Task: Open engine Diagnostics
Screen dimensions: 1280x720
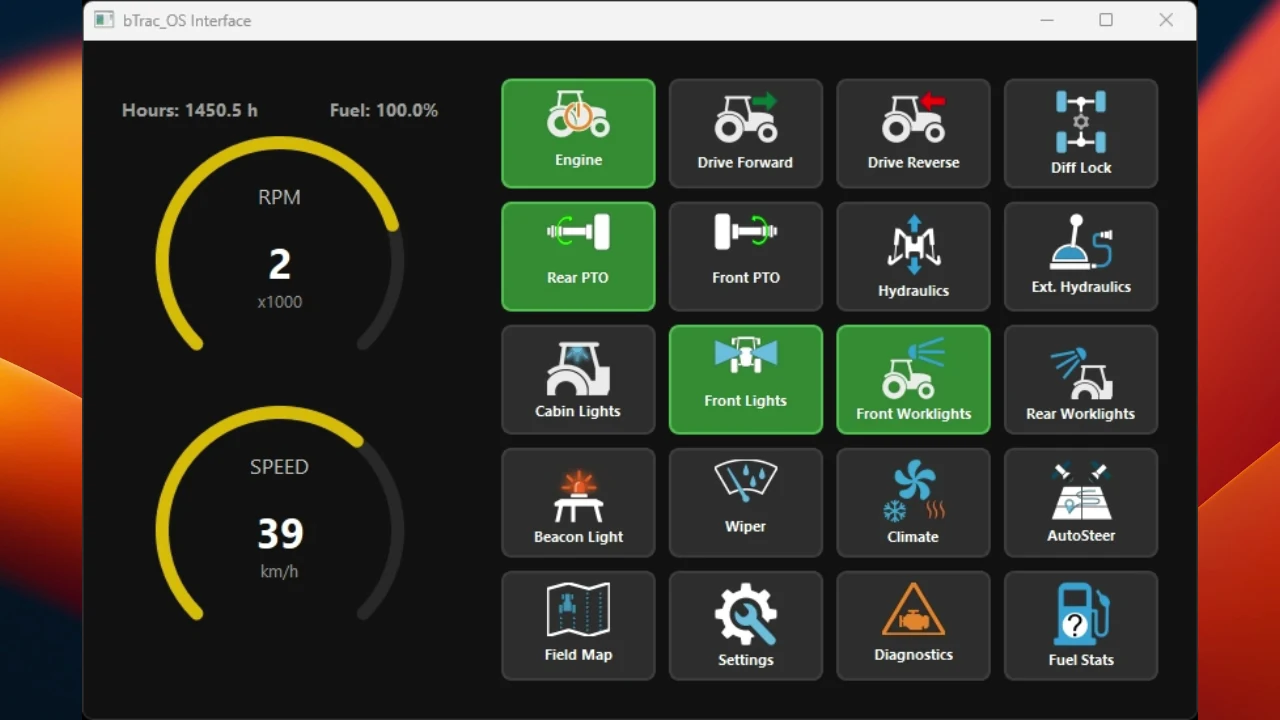Action: coord(913,625)
